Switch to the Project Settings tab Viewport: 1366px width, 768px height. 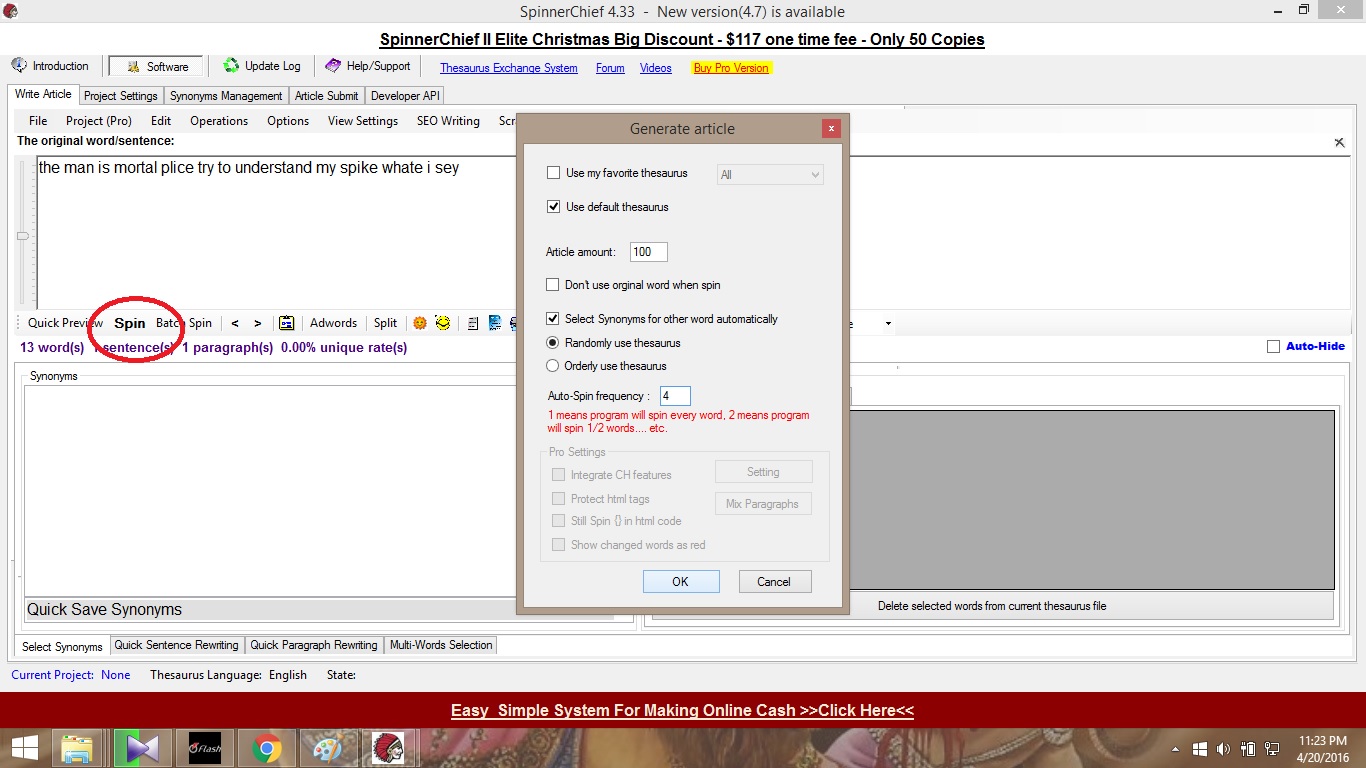click(x=120, y=96)
